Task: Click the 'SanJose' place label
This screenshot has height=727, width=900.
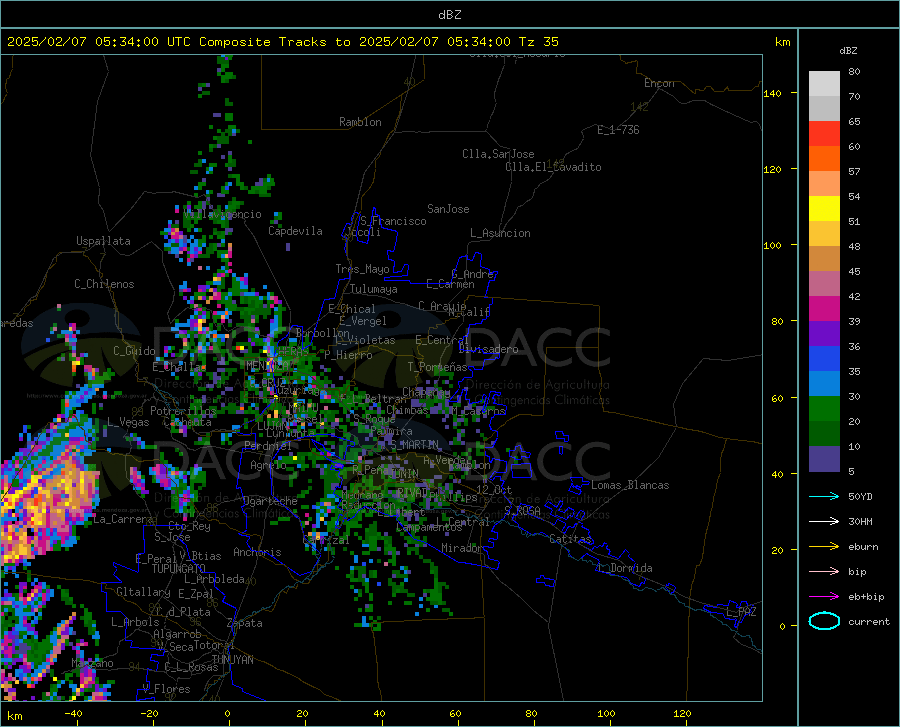Action: 448,209
